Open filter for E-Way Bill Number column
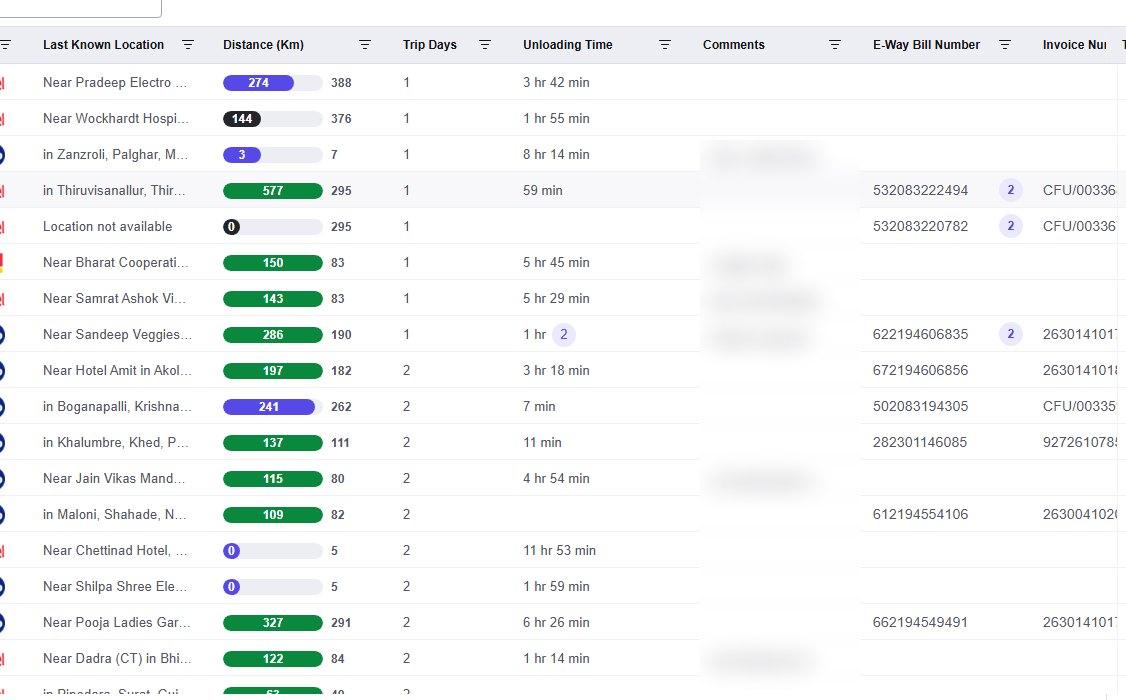Viewport: 1126px width, 700px height. 1005,45
